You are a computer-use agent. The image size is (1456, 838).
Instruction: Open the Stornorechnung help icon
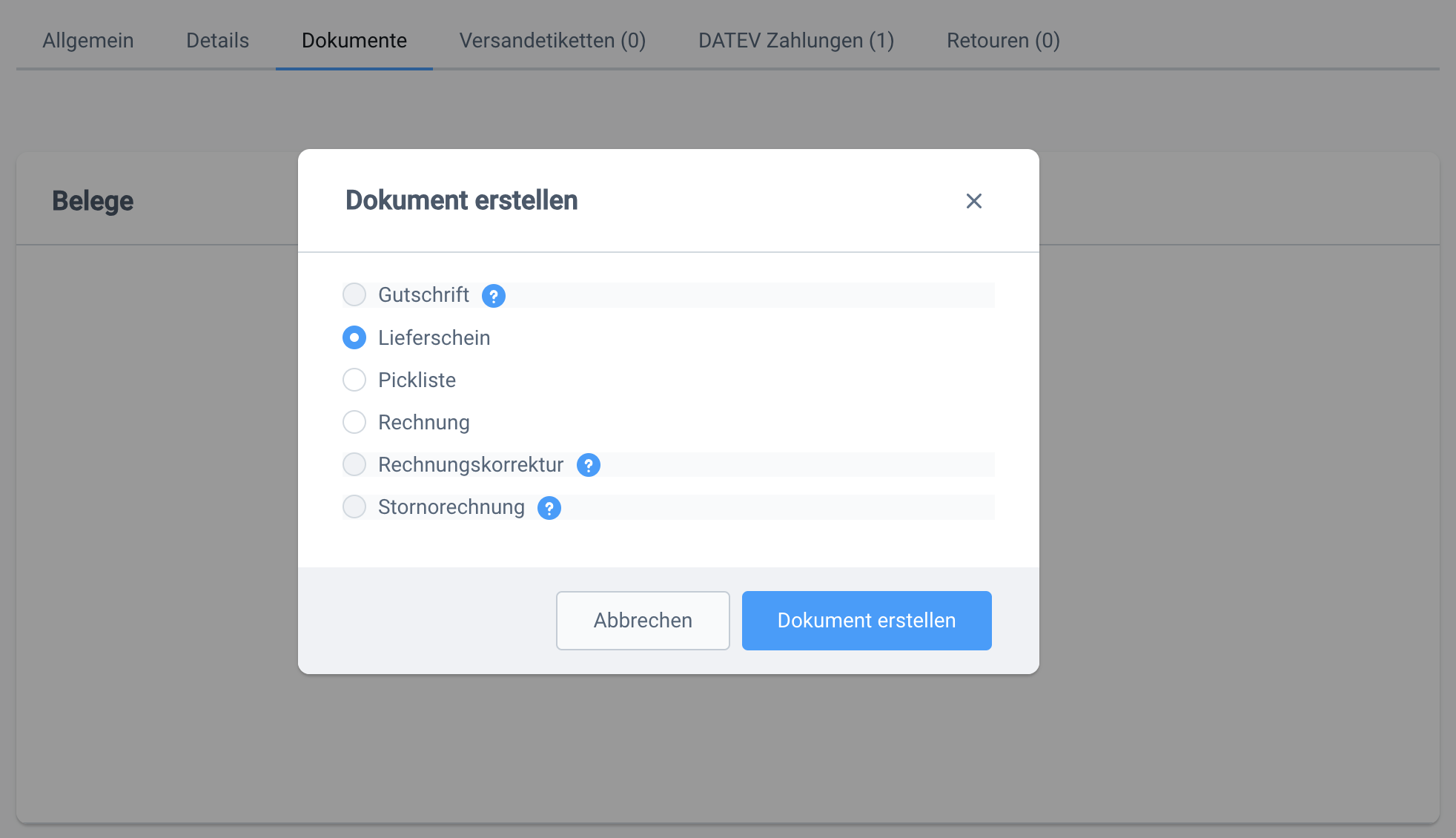(549, 508)
